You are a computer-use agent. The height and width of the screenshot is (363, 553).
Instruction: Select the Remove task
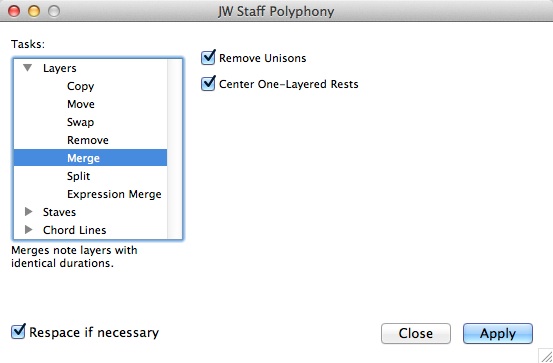click(88, 140)
